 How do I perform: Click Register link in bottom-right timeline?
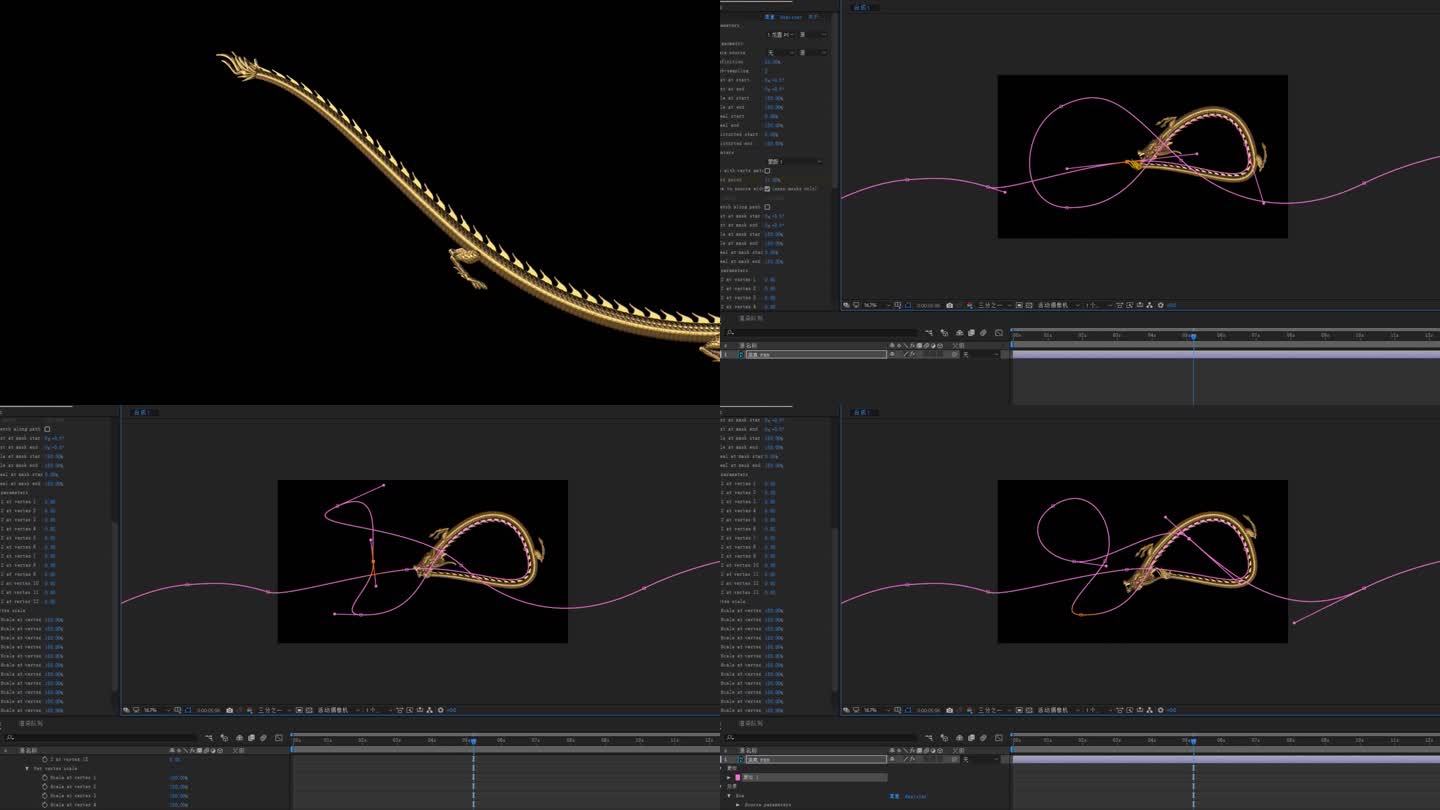pyautogui.click(x=915, y=796)
